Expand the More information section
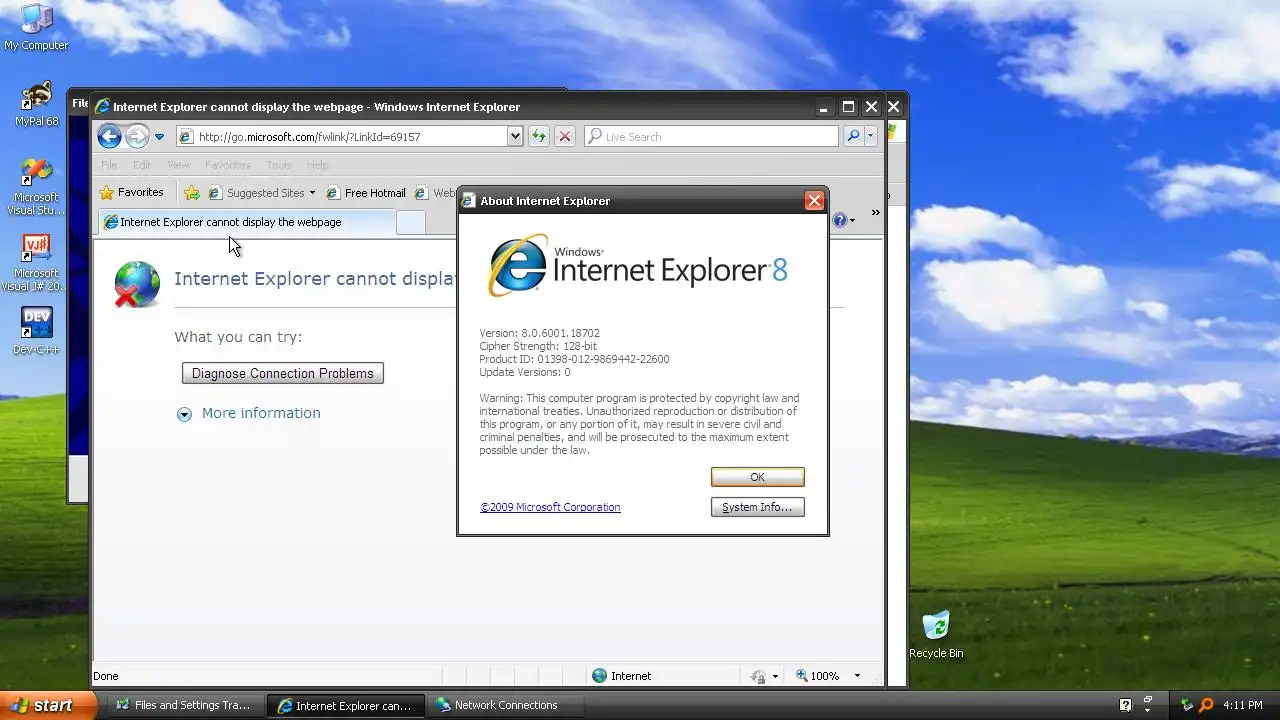This screenshot has height=720, width=1280. (x=250, y=413)
